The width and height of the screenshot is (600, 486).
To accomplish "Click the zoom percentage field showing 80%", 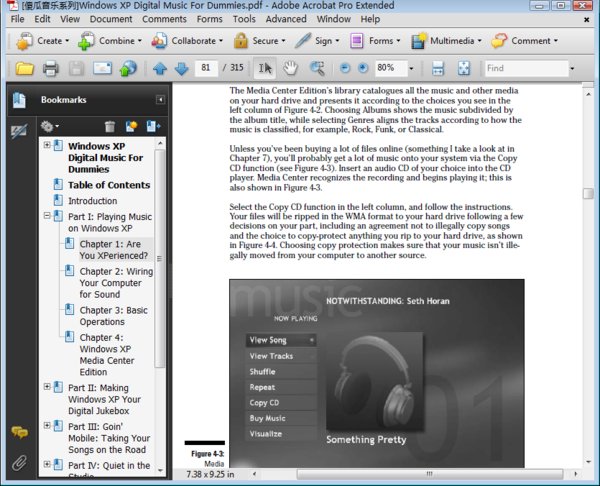I will (x=390, y=68).
